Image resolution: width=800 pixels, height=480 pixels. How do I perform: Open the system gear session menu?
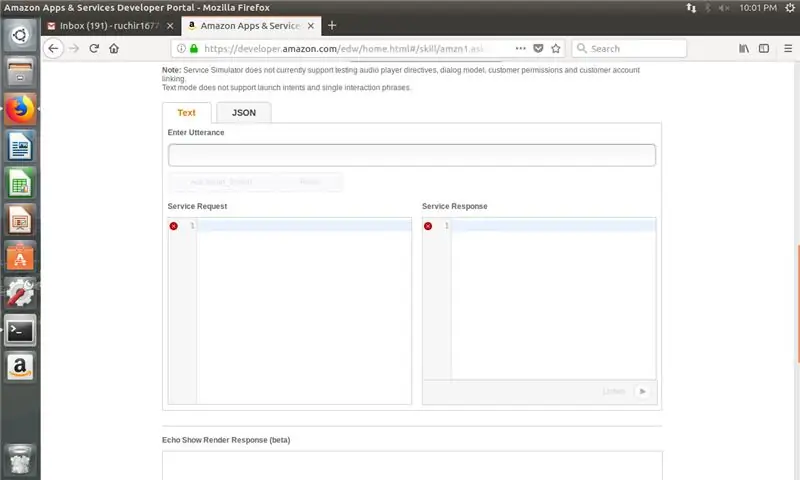pyautogui.click(x=790, y=8)
